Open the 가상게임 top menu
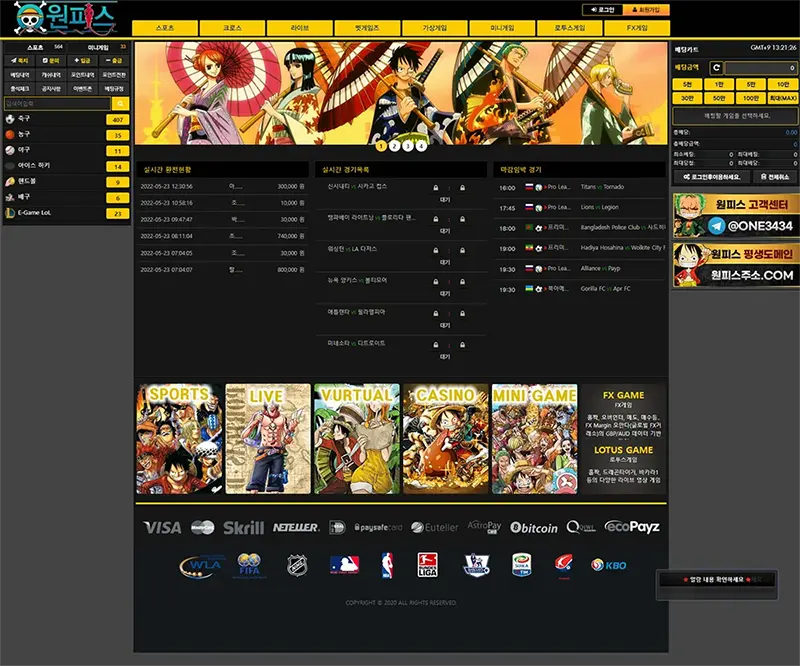 435,28
